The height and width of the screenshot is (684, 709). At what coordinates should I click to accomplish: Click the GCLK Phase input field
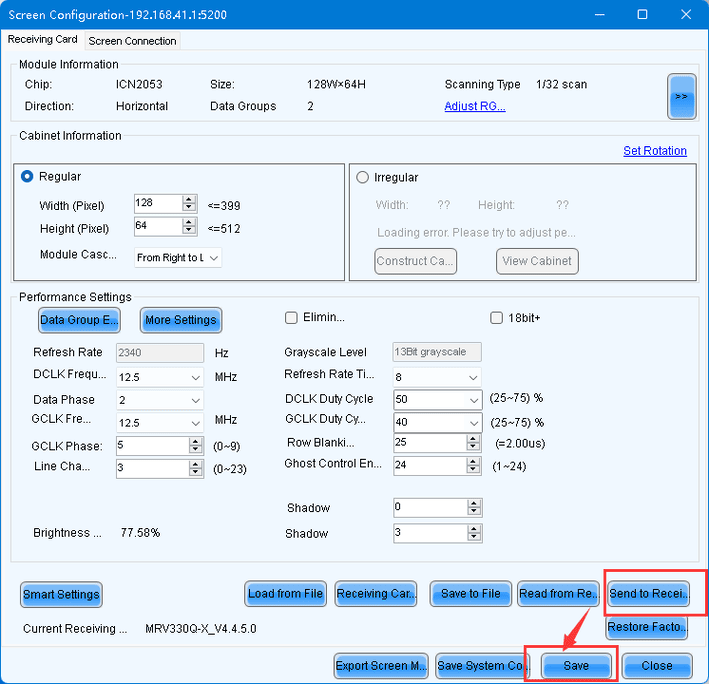pos(153,446)
